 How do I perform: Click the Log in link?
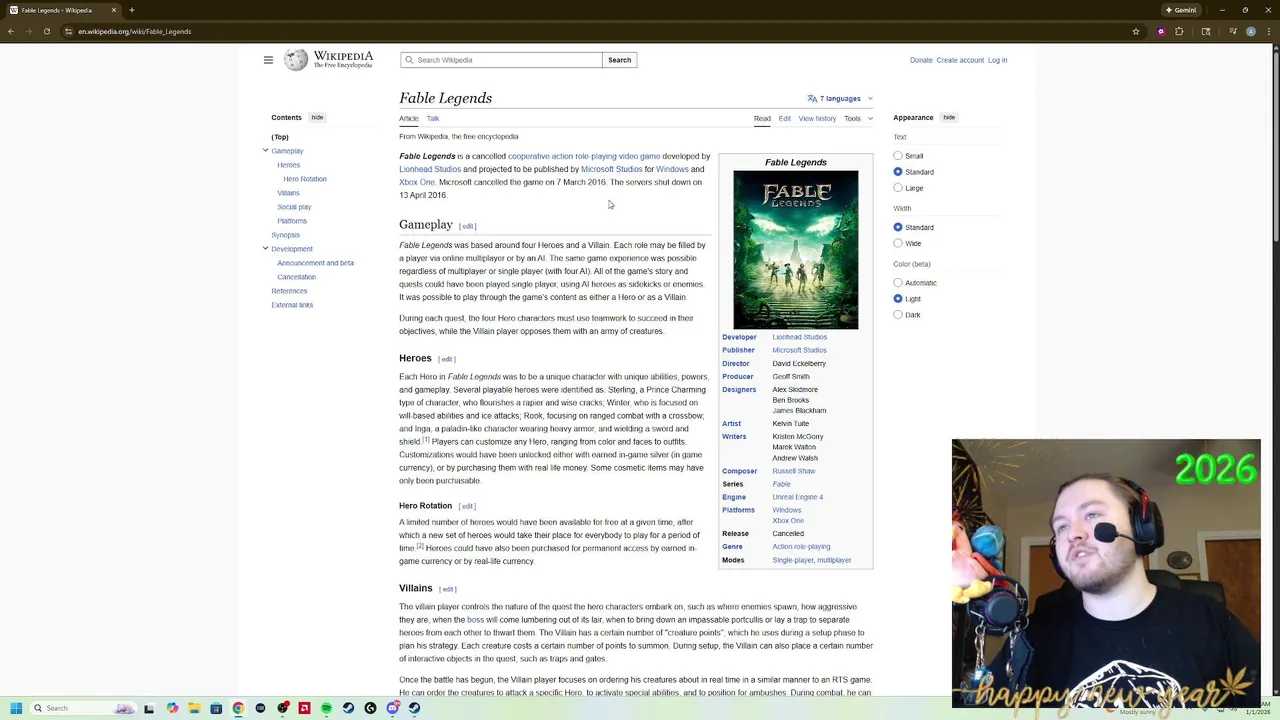click(x=997, y=60)
